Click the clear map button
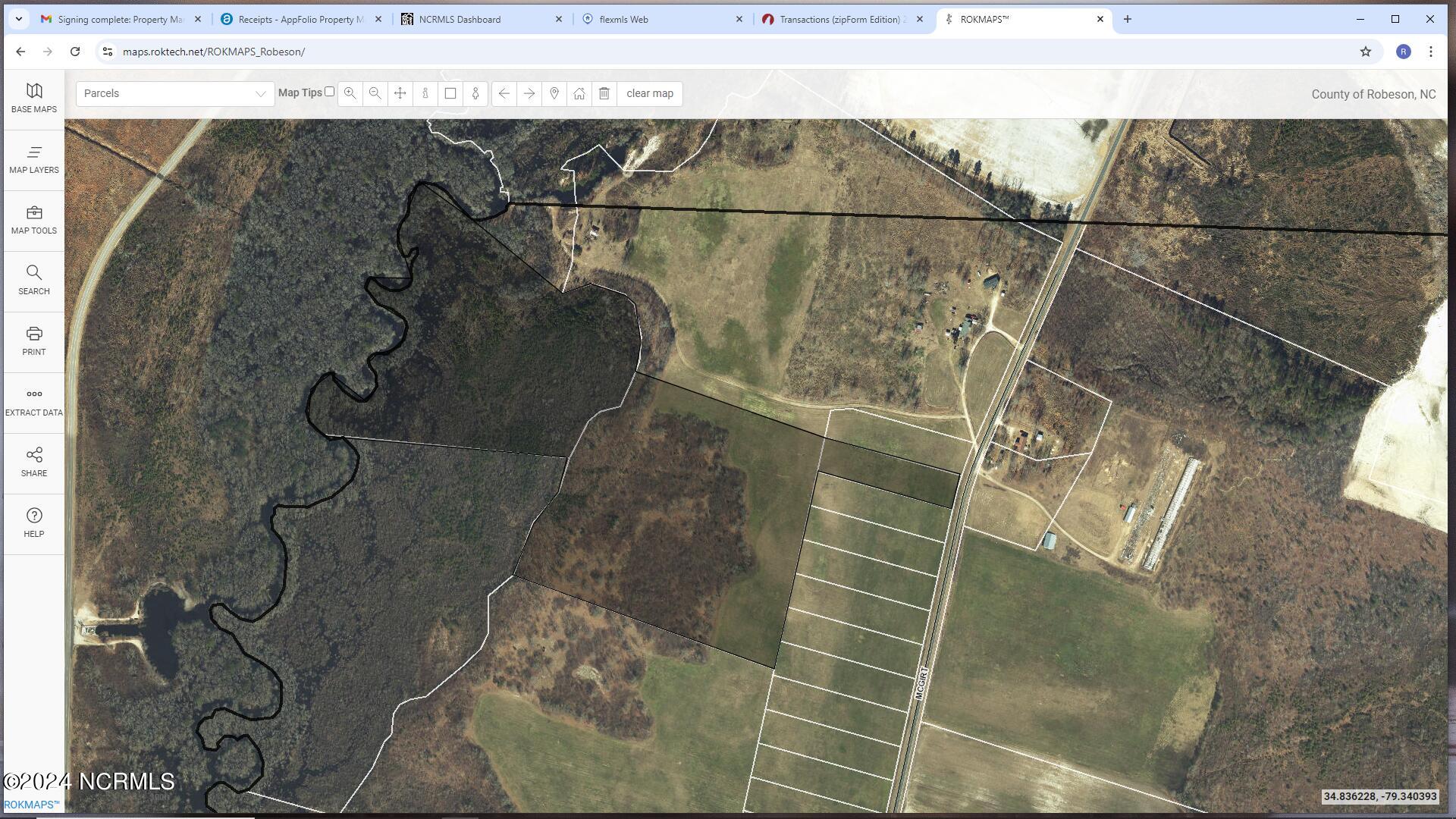1456x819 pixels. (x=648, y=93)
